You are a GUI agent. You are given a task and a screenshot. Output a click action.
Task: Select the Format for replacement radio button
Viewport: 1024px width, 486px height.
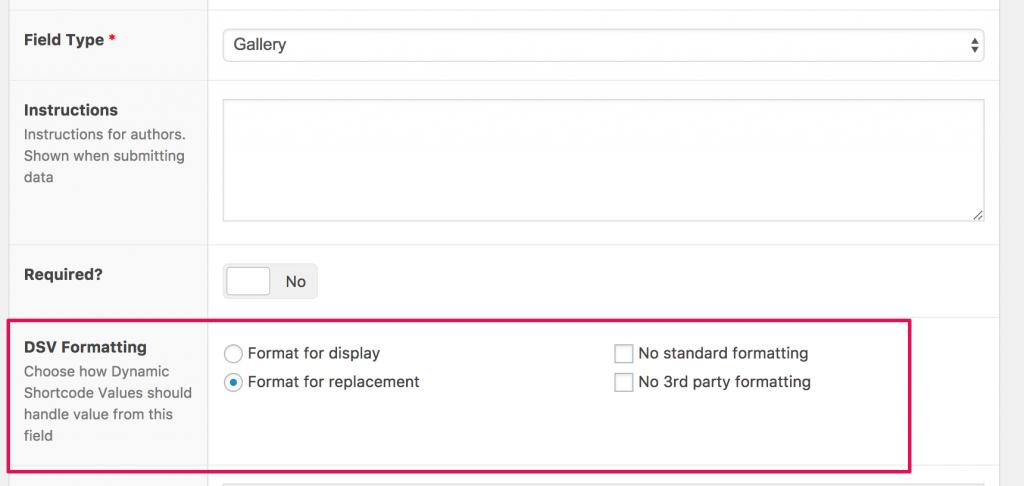(x=233, y=382)
